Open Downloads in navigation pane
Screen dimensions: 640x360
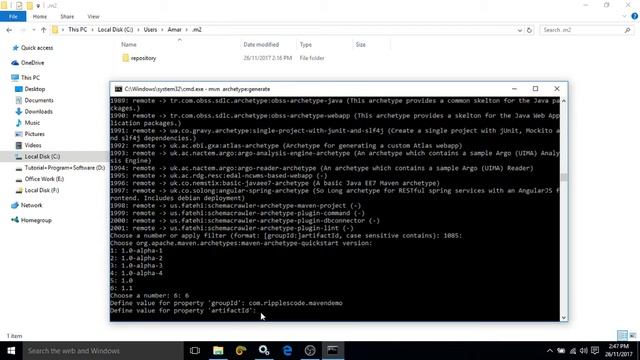tap(38, 111)
